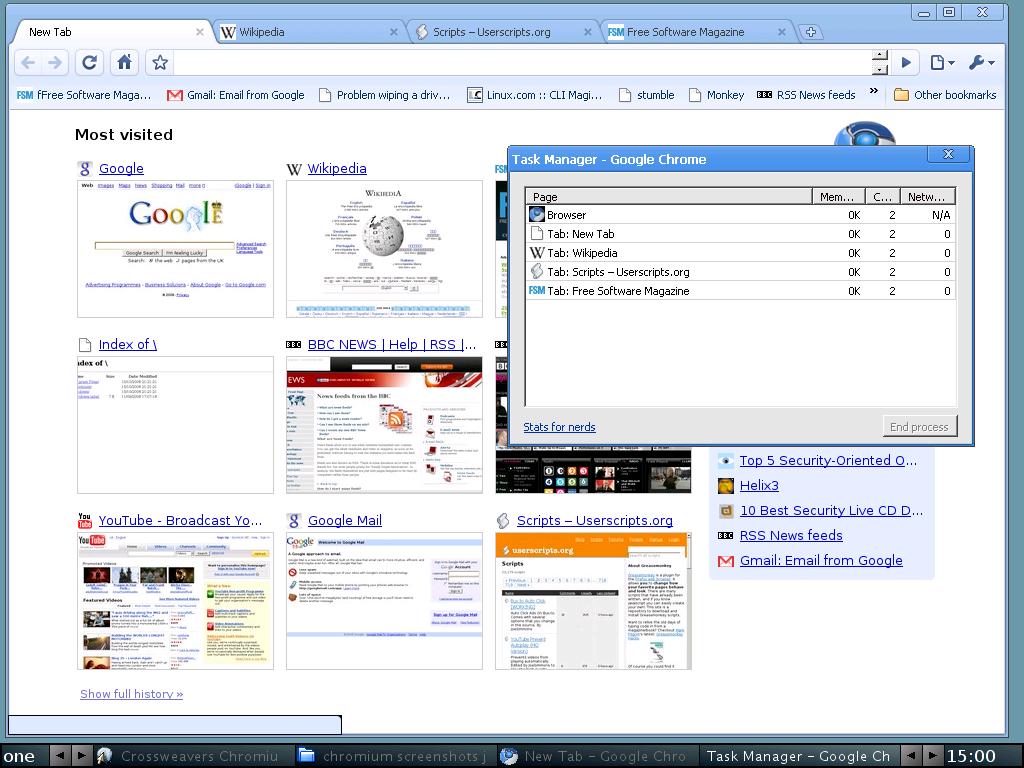
Task: Click the Go play arrow button
Action: [x=906, y=63]
